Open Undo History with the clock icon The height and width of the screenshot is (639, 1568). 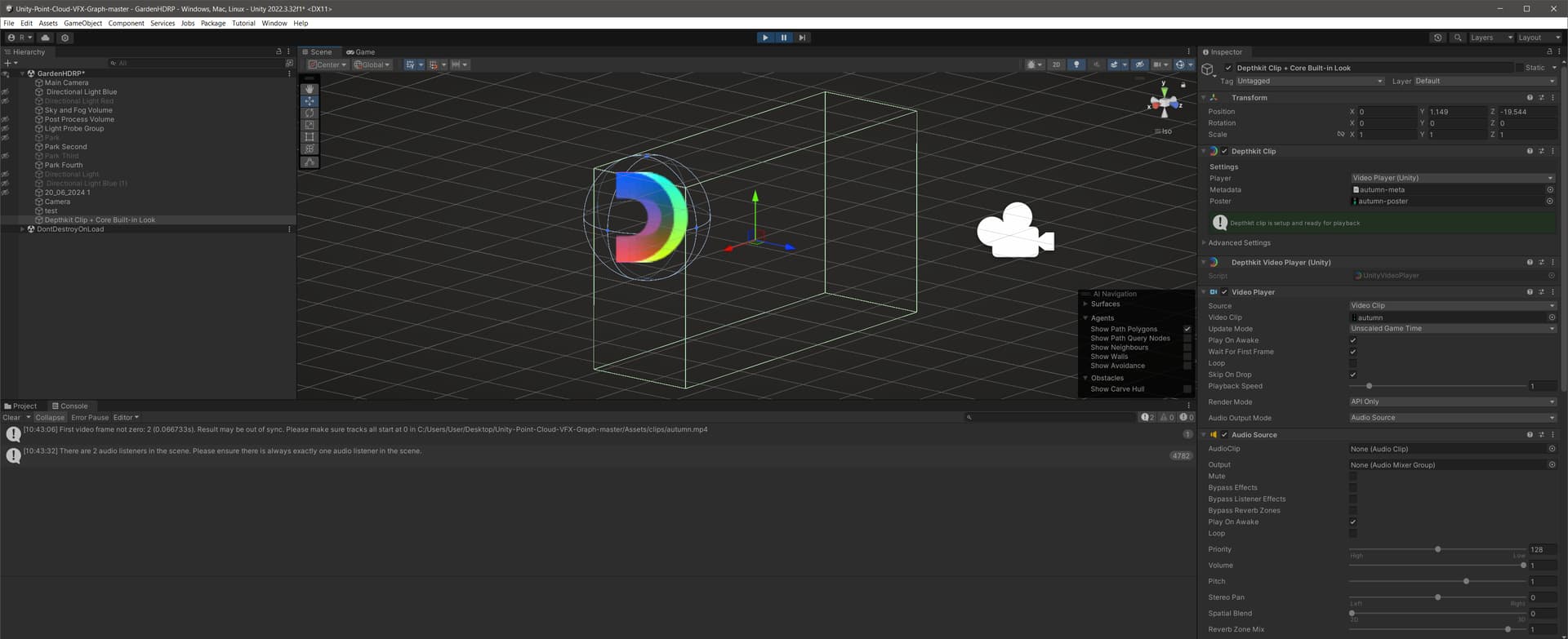1437,38
